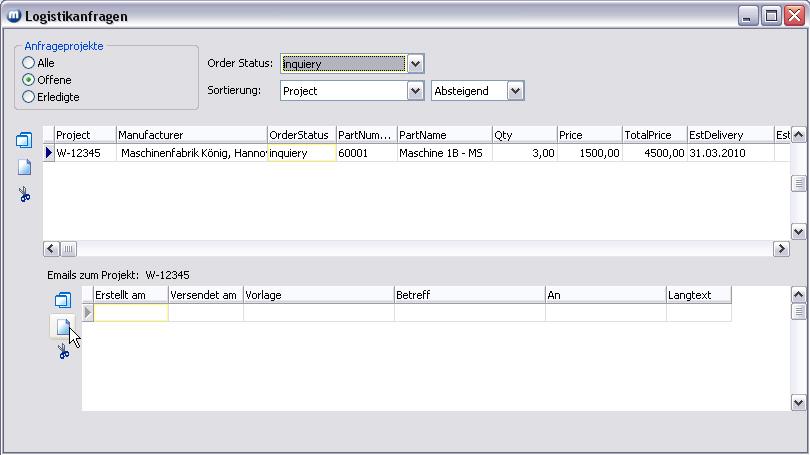Open the Order Status dropdown

point(416,64)
